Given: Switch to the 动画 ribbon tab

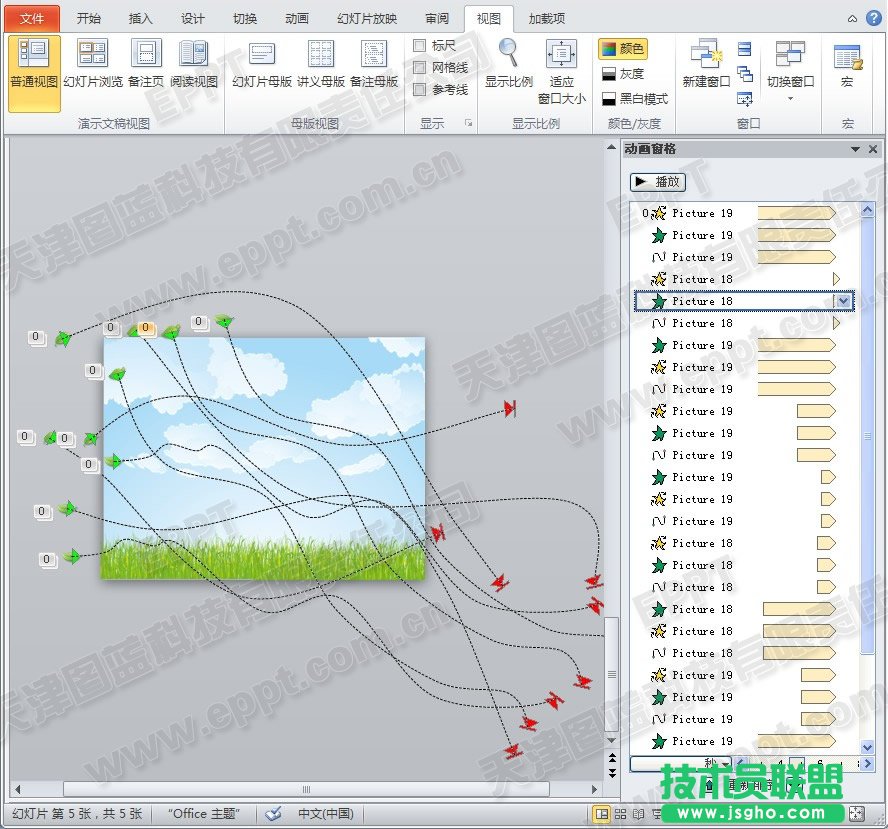Looking at the screenshot, I should pos(296,18).
